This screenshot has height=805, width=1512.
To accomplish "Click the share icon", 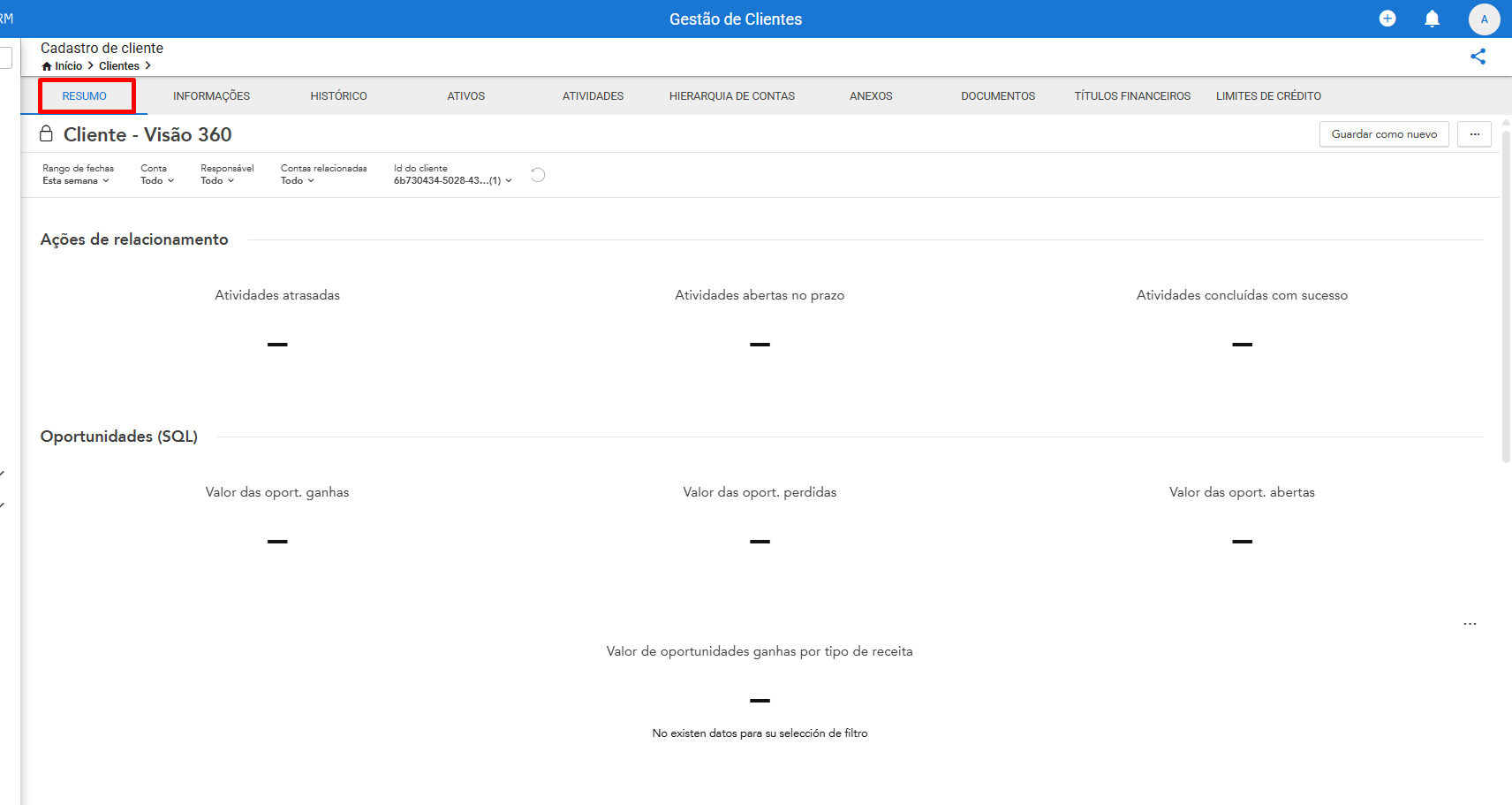I will [x=1478, y=57].
